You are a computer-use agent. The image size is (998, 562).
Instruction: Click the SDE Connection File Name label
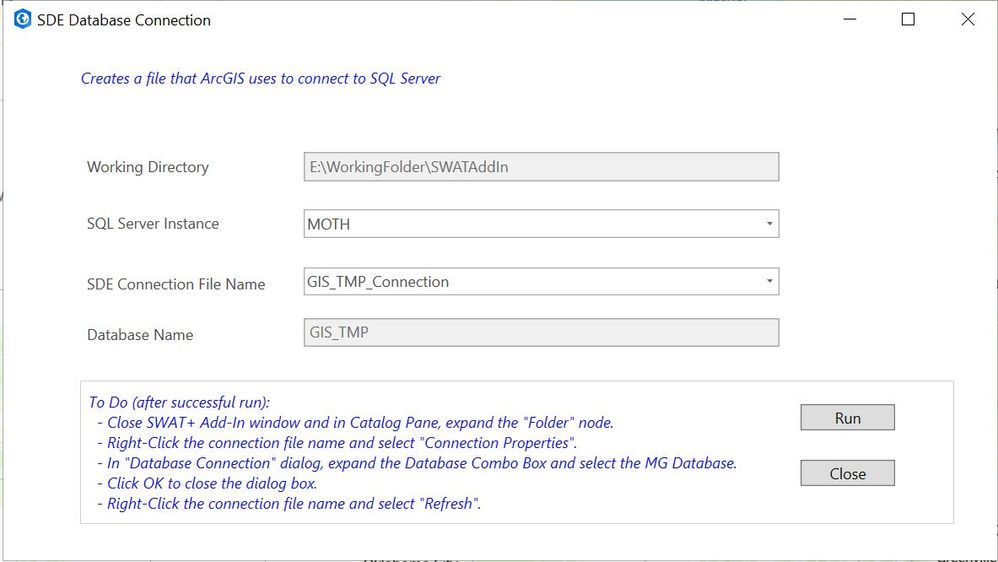point(176,284)
